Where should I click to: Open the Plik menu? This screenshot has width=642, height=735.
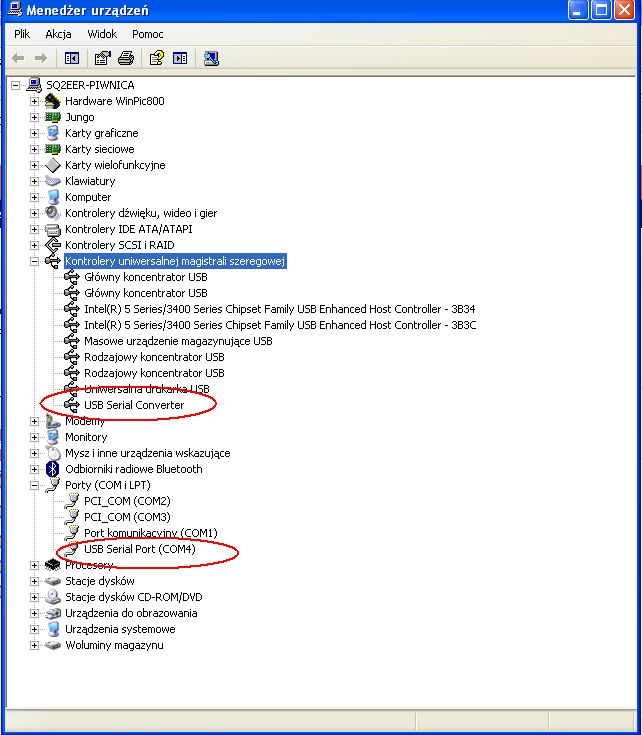tap(22, 34)
